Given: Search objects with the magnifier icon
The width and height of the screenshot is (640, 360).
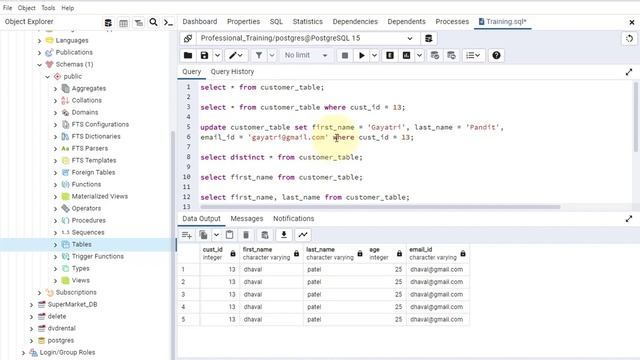Looking at the screenshot, I should pyautogui.click(x=153, y=22).
